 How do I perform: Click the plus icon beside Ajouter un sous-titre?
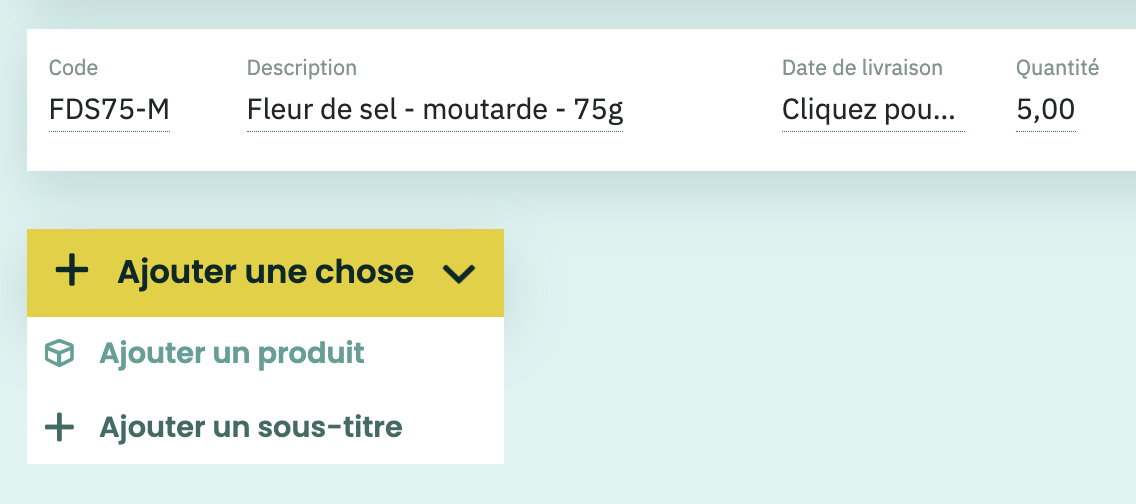tap(59, 427)
